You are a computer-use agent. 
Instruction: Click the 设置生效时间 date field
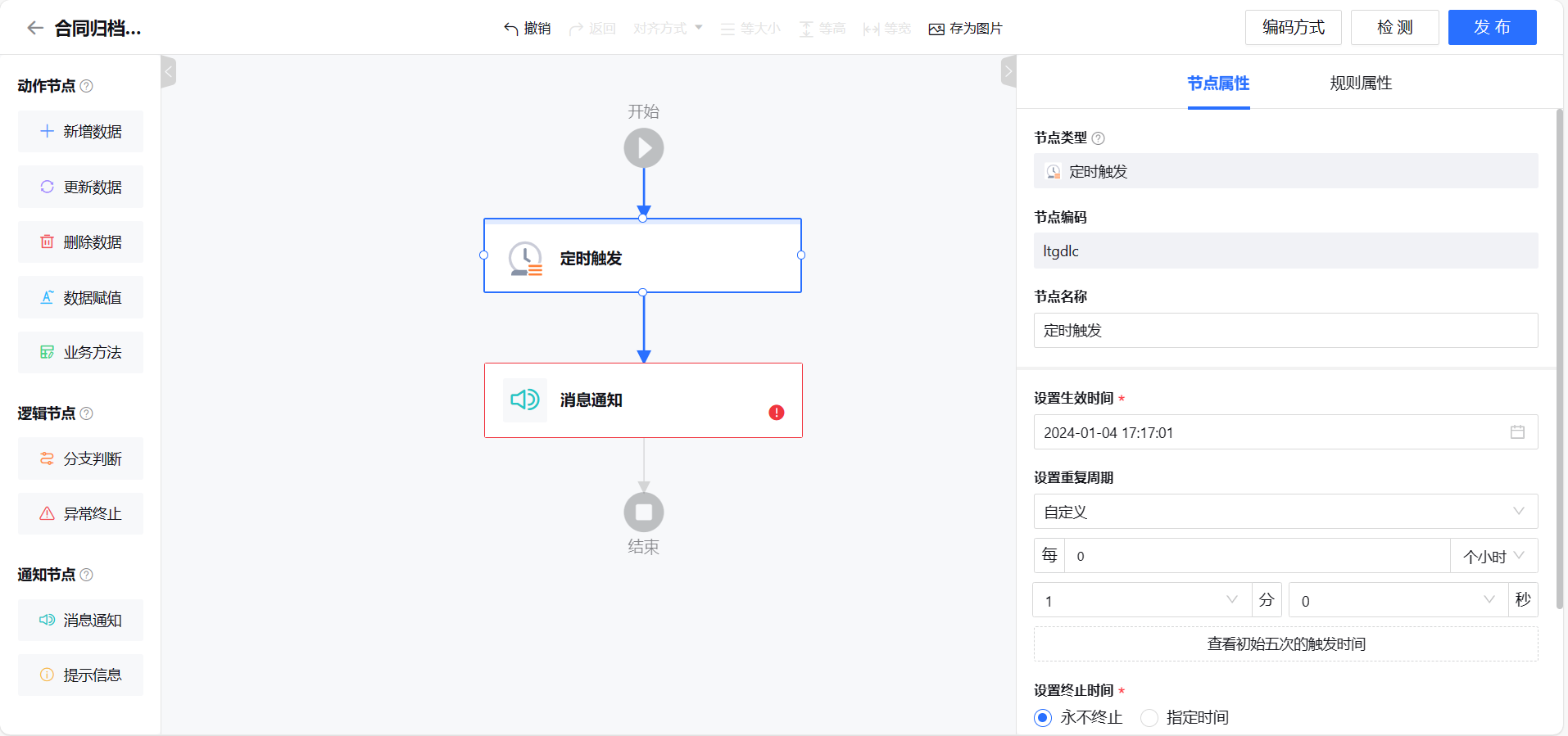click(x=1285, y=432)
